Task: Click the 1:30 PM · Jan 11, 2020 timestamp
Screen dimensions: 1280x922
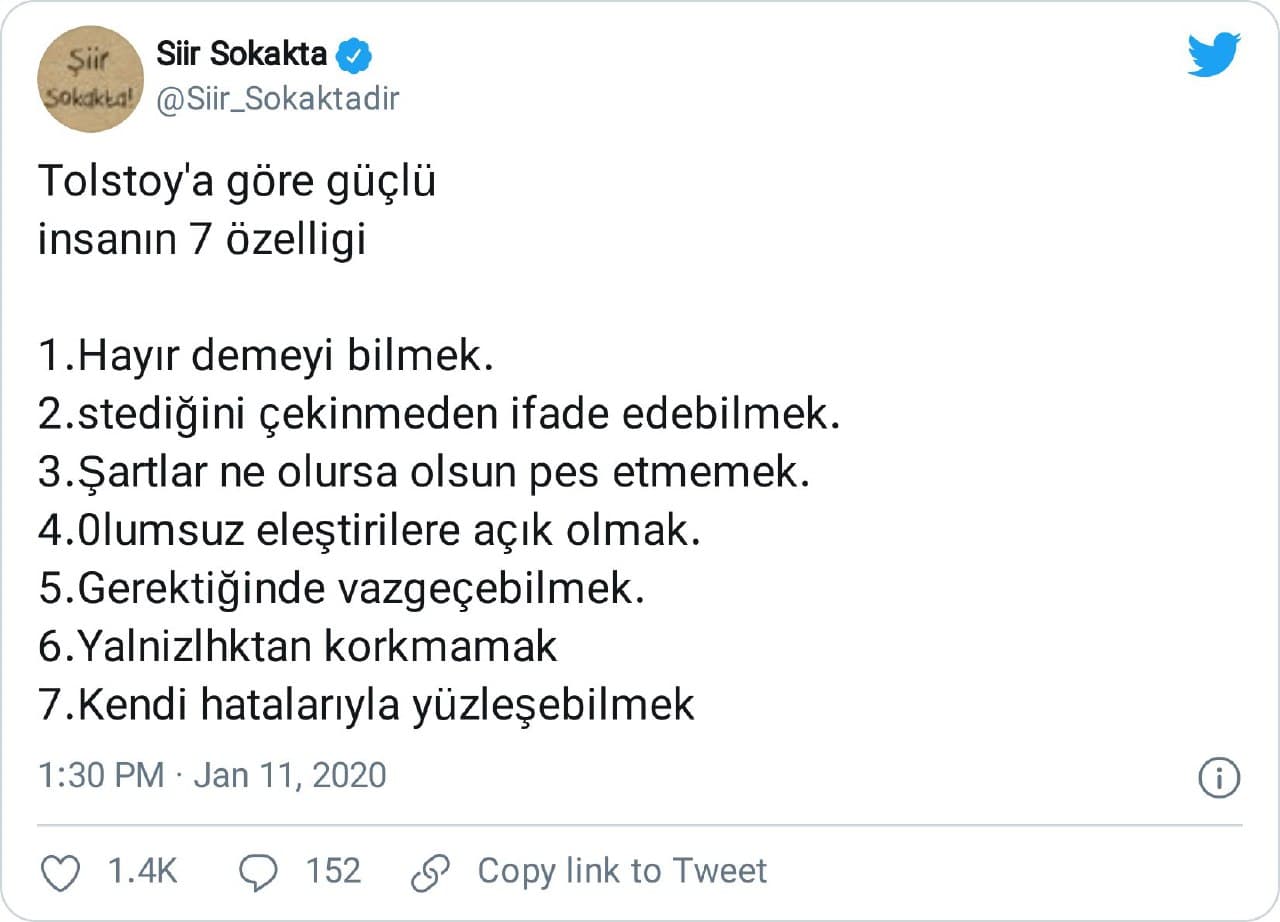Action: tap(212, 776)
